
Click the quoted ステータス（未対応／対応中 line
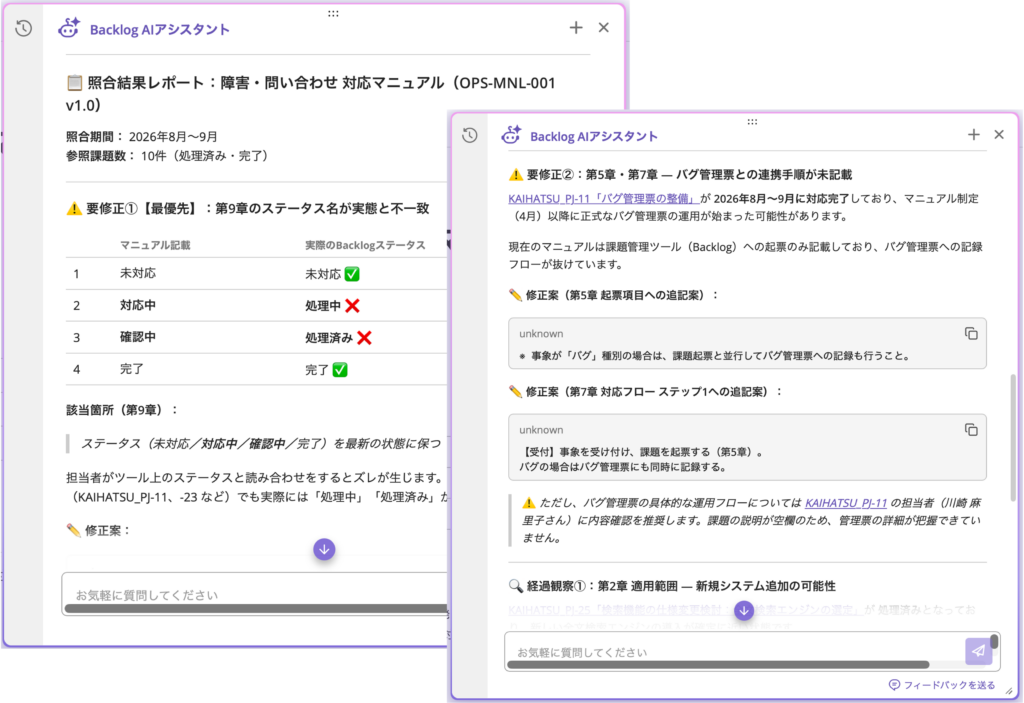pyautogui.click(x=261, y=444)
